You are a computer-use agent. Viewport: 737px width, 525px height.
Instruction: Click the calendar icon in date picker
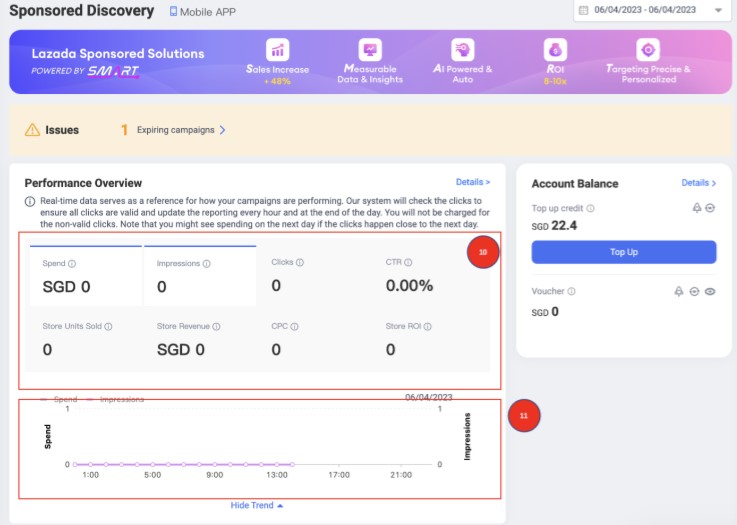(x=584, y=10)
